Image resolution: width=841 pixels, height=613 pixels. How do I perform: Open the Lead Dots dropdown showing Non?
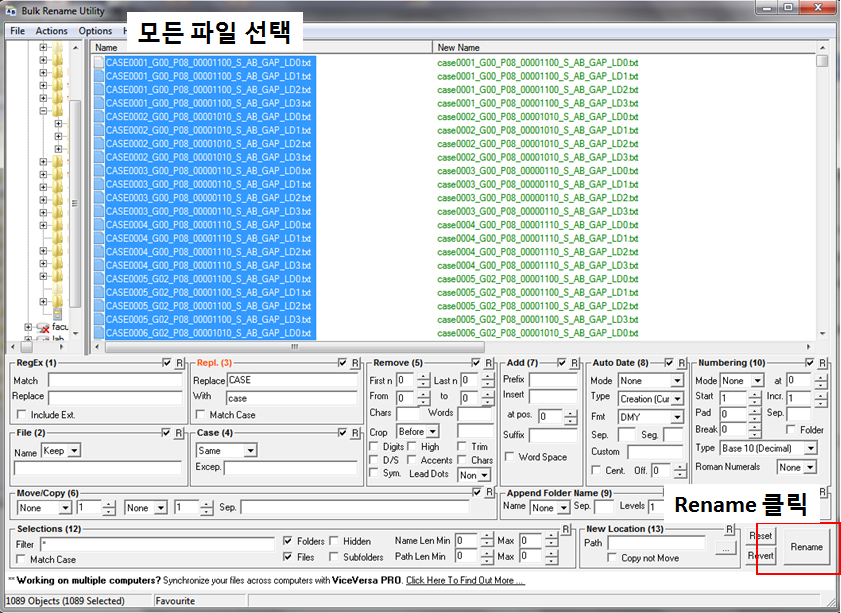474,475
